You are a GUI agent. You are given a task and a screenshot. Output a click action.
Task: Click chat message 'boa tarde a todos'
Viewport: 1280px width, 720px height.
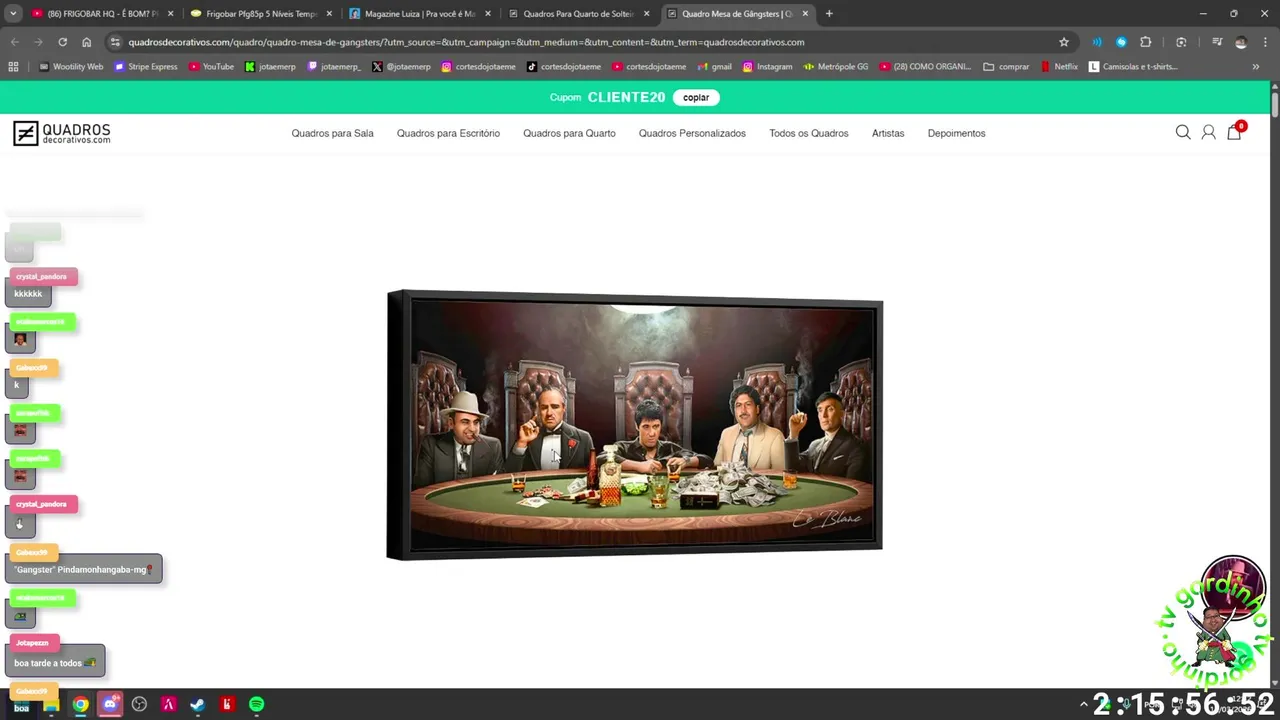point(55,662)
